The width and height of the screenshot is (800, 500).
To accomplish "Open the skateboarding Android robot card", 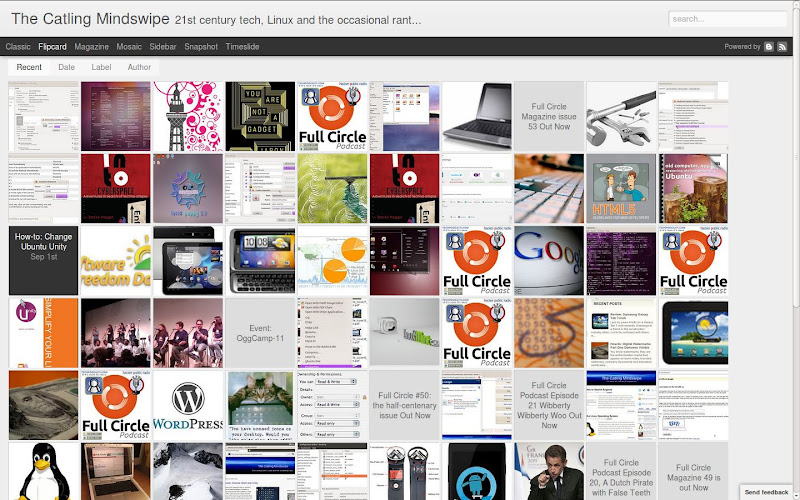I will click(477, 471).
